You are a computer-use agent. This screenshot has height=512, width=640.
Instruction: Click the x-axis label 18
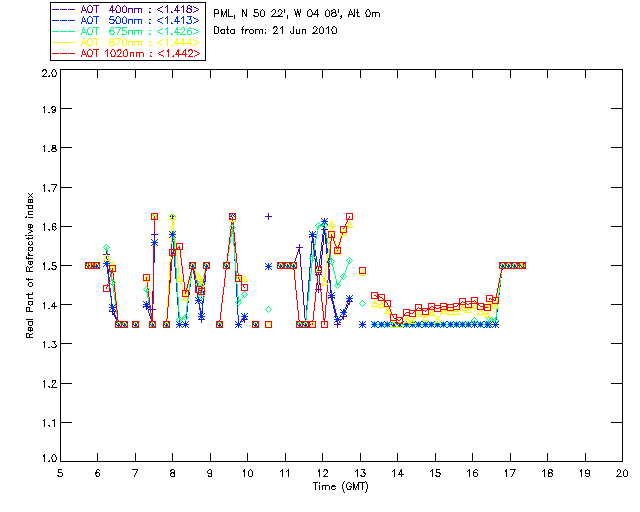pos(547,473)
